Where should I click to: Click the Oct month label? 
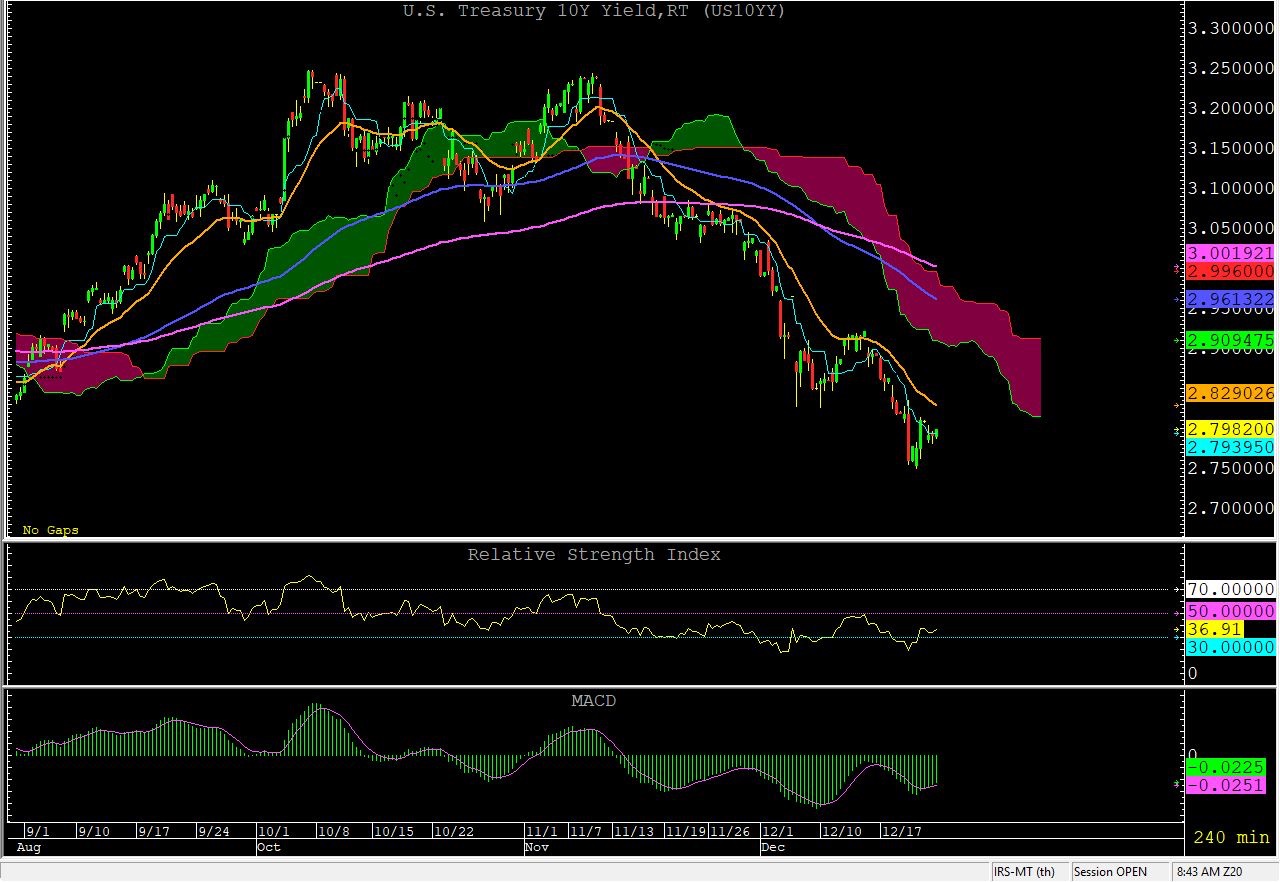(x=270, y=848)
